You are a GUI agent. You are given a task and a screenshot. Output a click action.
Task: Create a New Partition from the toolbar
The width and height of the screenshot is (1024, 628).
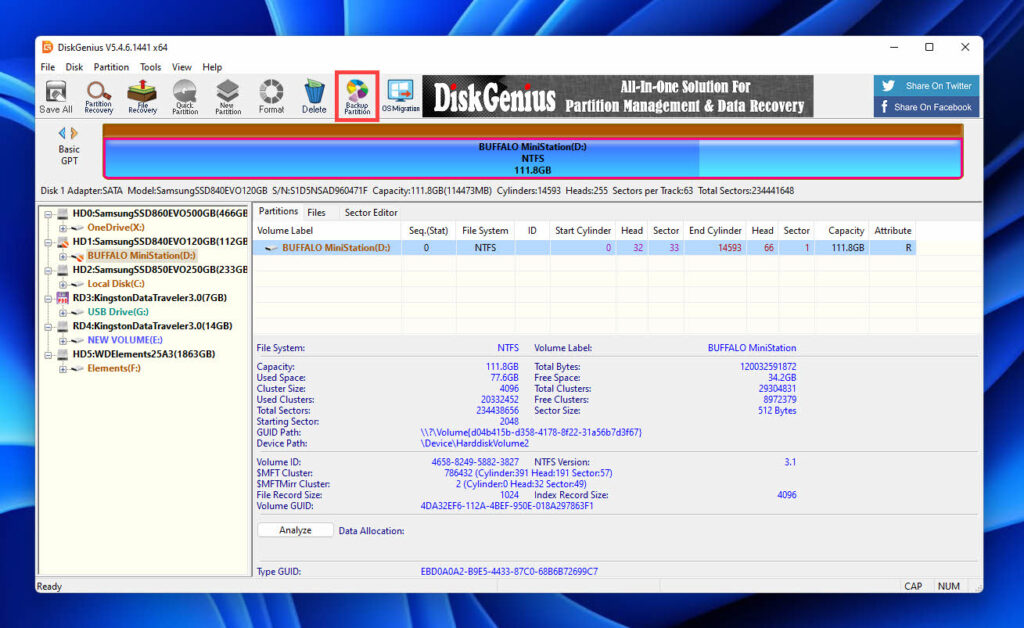click(x=228, y=96)
